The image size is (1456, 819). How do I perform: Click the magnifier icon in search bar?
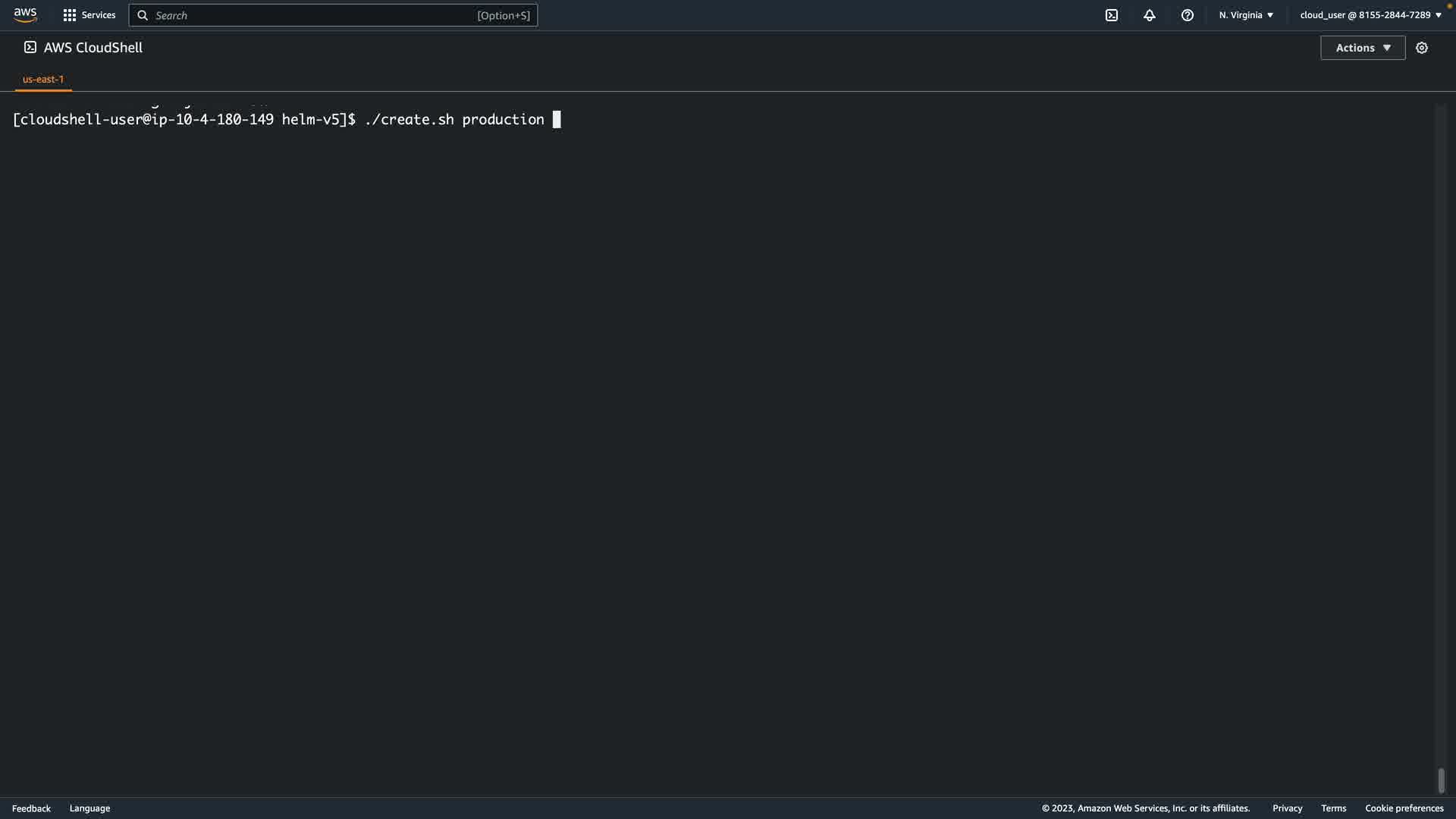pyautogui.click(x=143, y=15)
